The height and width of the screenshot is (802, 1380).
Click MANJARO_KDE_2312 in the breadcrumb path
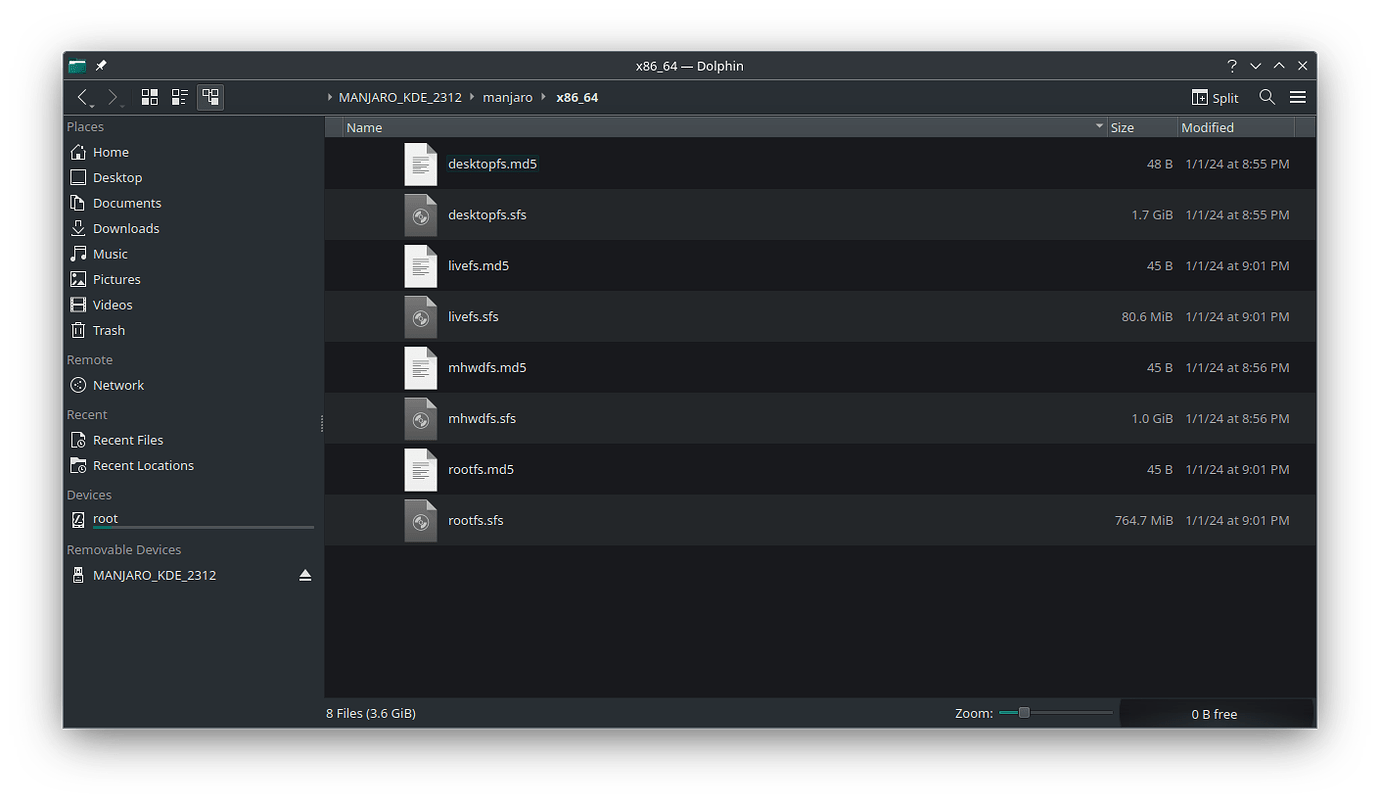(x=400, y=97)
